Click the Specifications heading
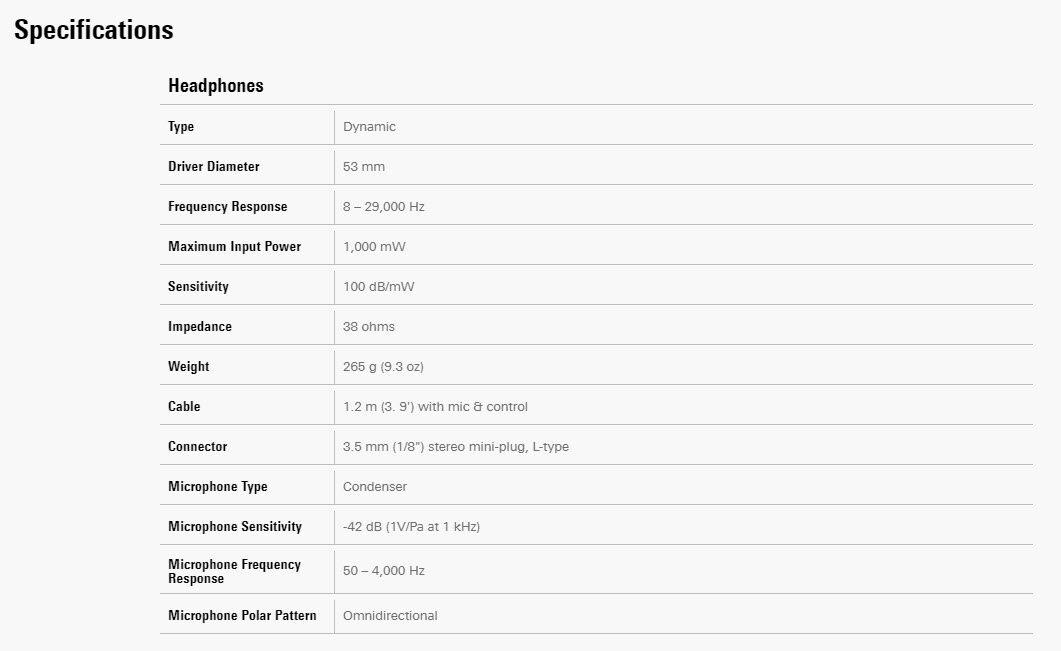Image resolution: width=1061 pixels, height=651 pixels. [x=93, y=30]
